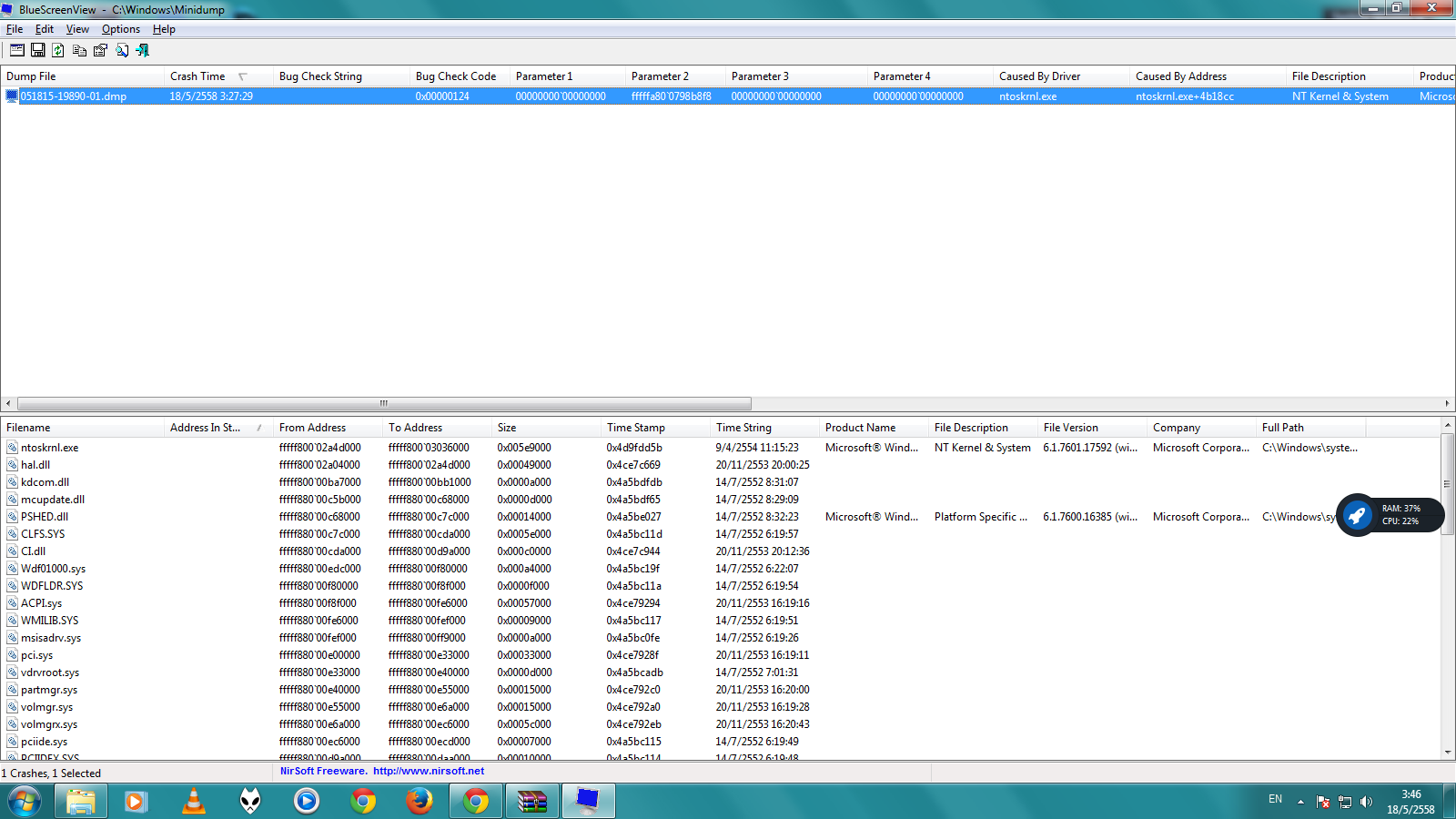The image size is (1456, 819).
Task: Select kdcom.dll driver row
Action: pos(45,482)
